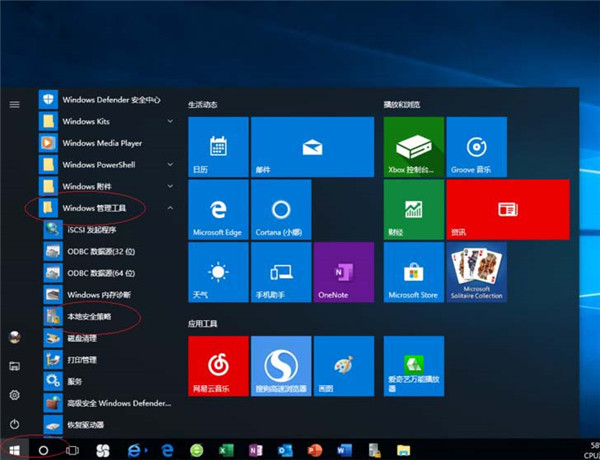The width and height of the screenshot is (600, 460).
Task: Launch the OneNote tile
Action: click(x=342, y=271)
